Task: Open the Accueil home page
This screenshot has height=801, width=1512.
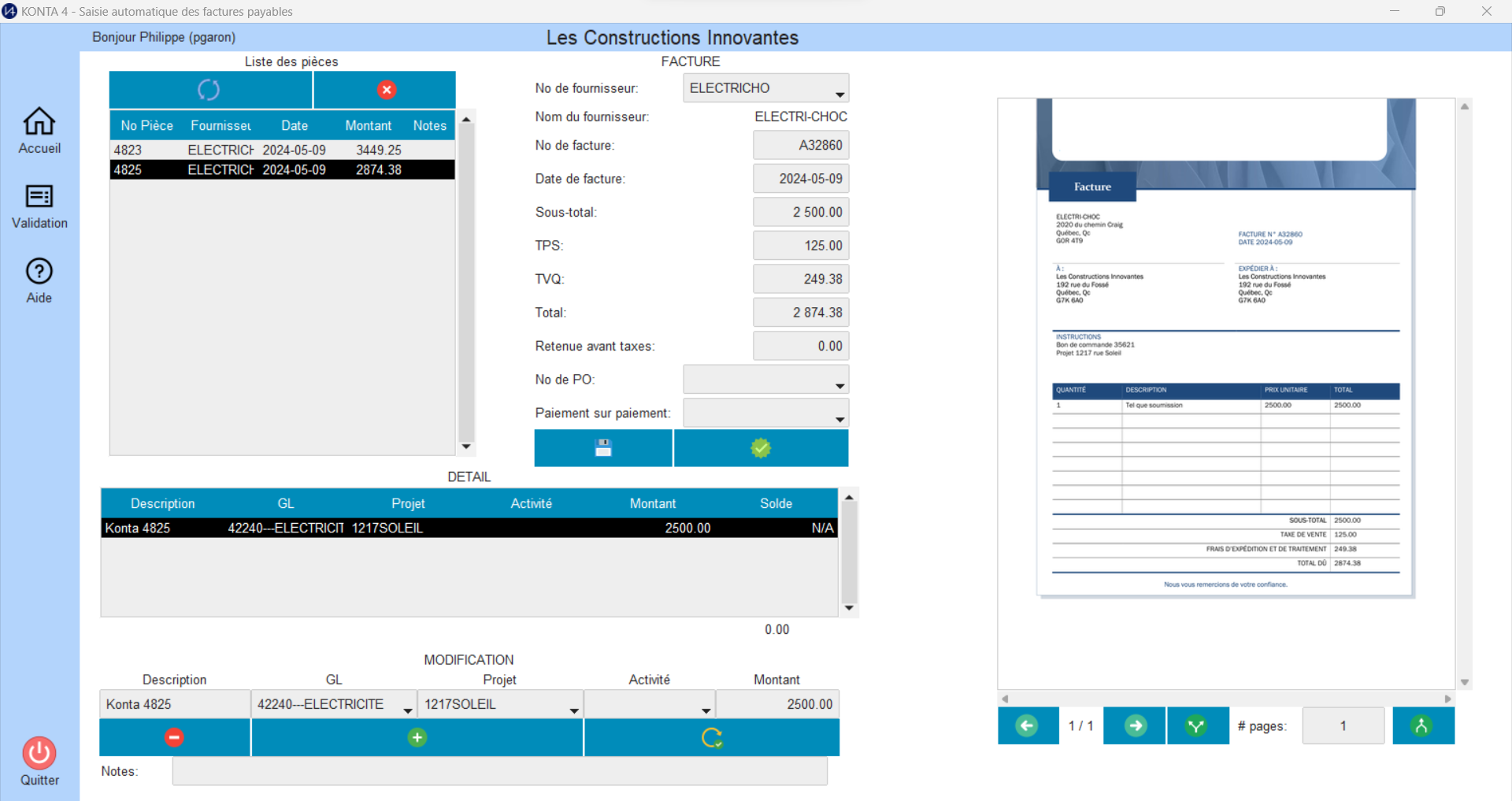Action: pos(39,131)
